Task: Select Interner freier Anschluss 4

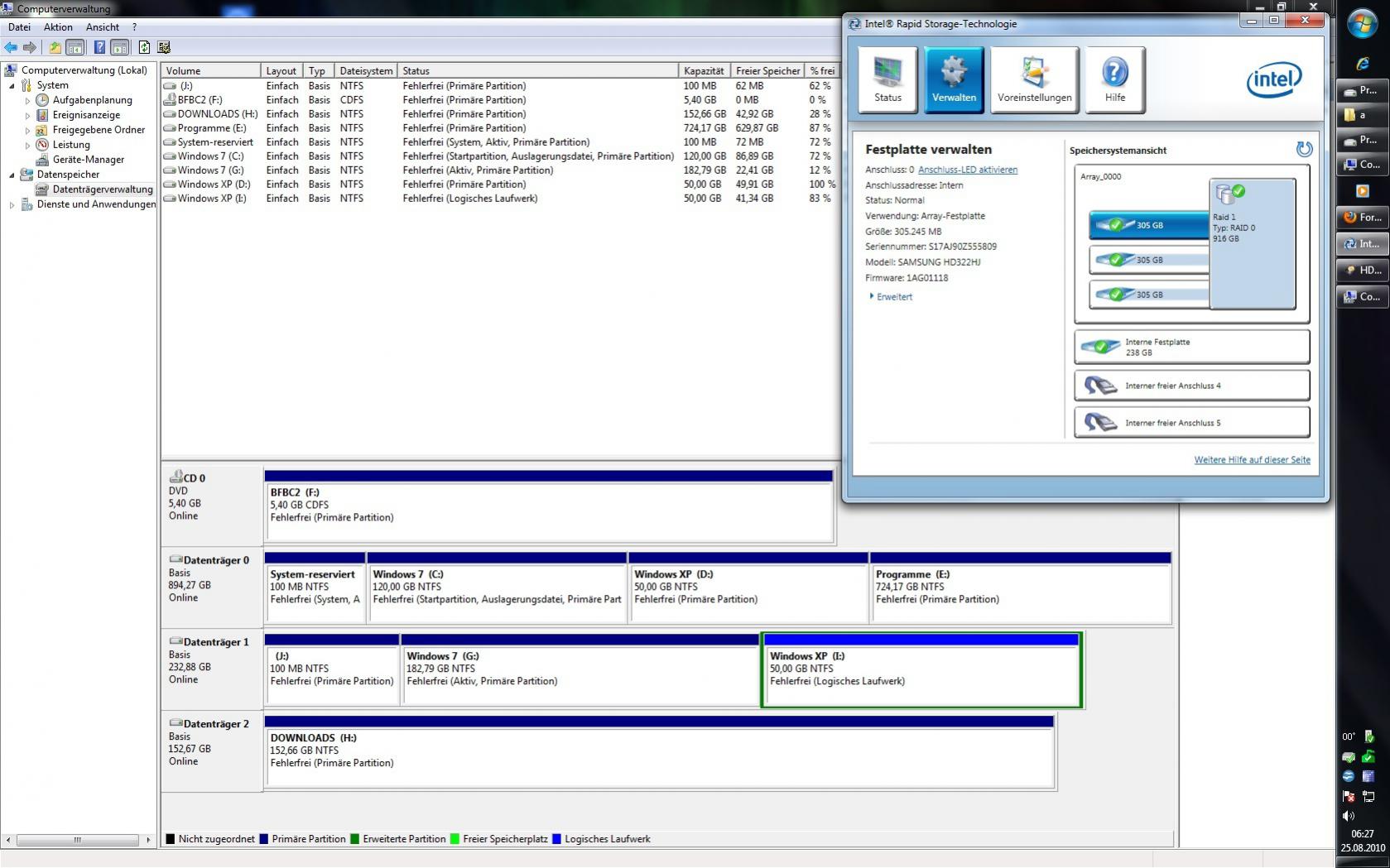Action: pos(1191,386)
